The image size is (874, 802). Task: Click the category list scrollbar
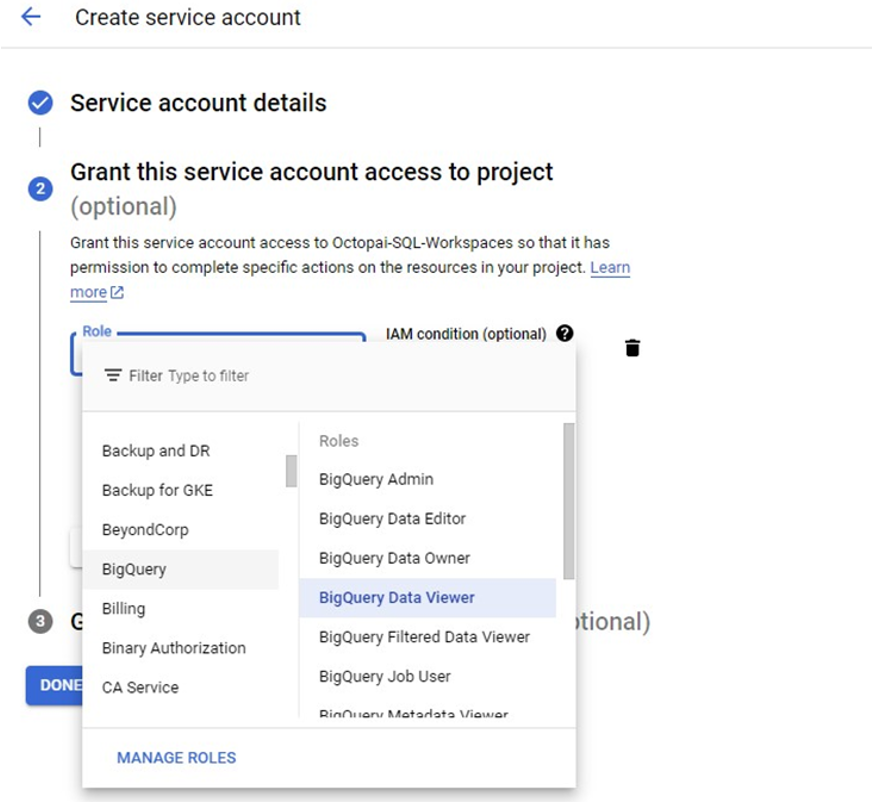pos(291,471)
